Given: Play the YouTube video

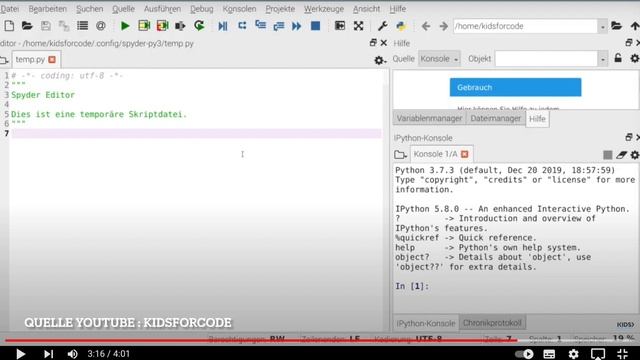Looking at the screenshot, I should pyautogui.click(x=20, y=354).
